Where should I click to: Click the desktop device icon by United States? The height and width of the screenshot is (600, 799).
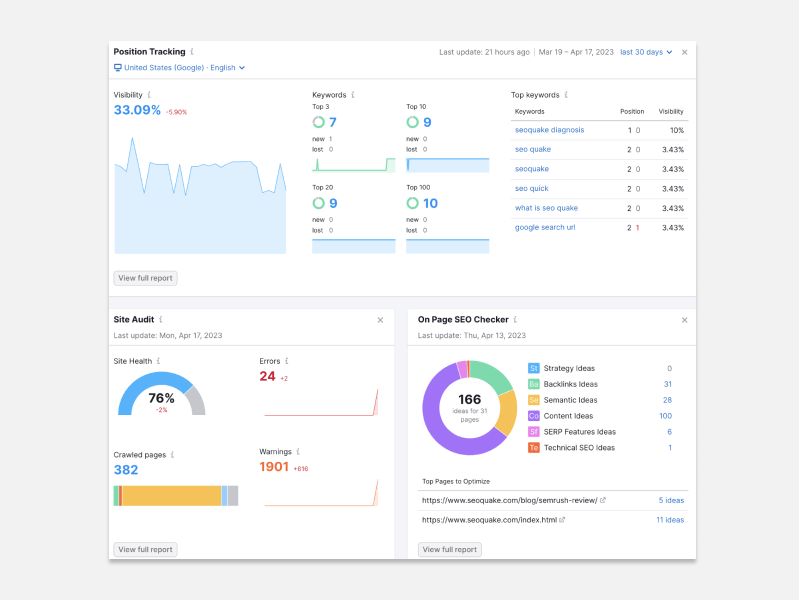coord(118,67)
